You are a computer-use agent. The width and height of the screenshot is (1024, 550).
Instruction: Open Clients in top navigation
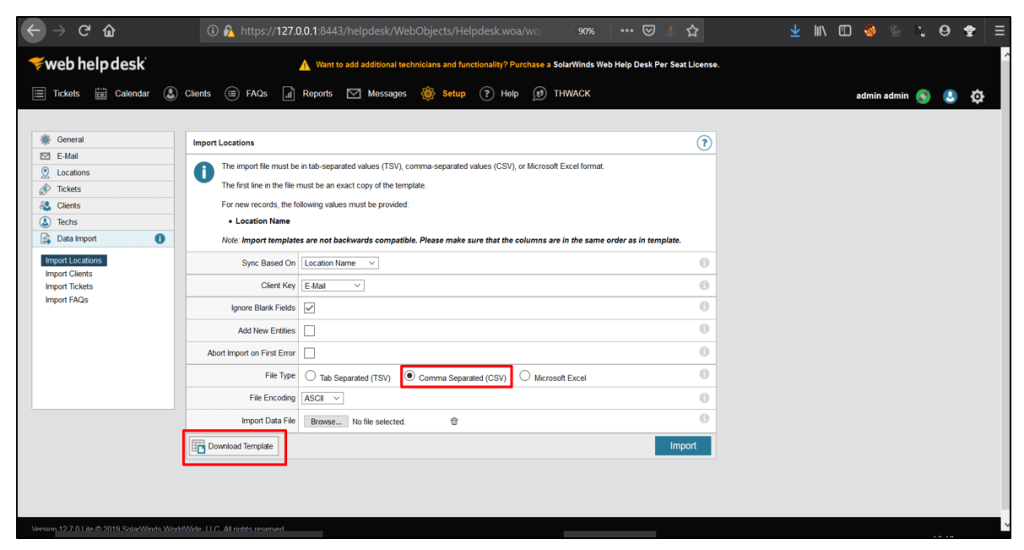(187, 93)
